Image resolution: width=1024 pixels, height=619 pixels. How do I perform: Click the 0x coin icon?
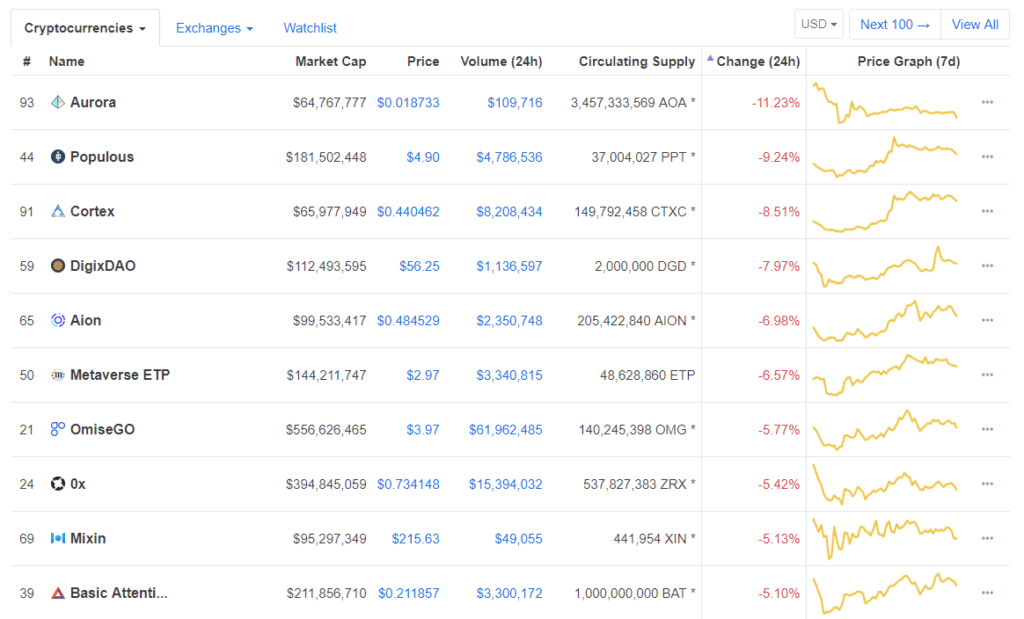58,484
